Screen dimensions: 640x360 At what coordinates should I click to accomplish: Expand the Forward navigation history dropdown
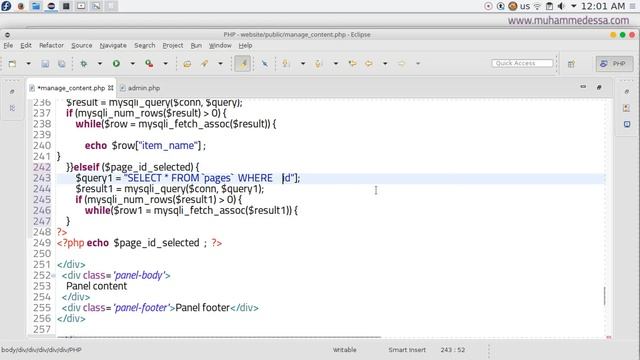point(418,64)
